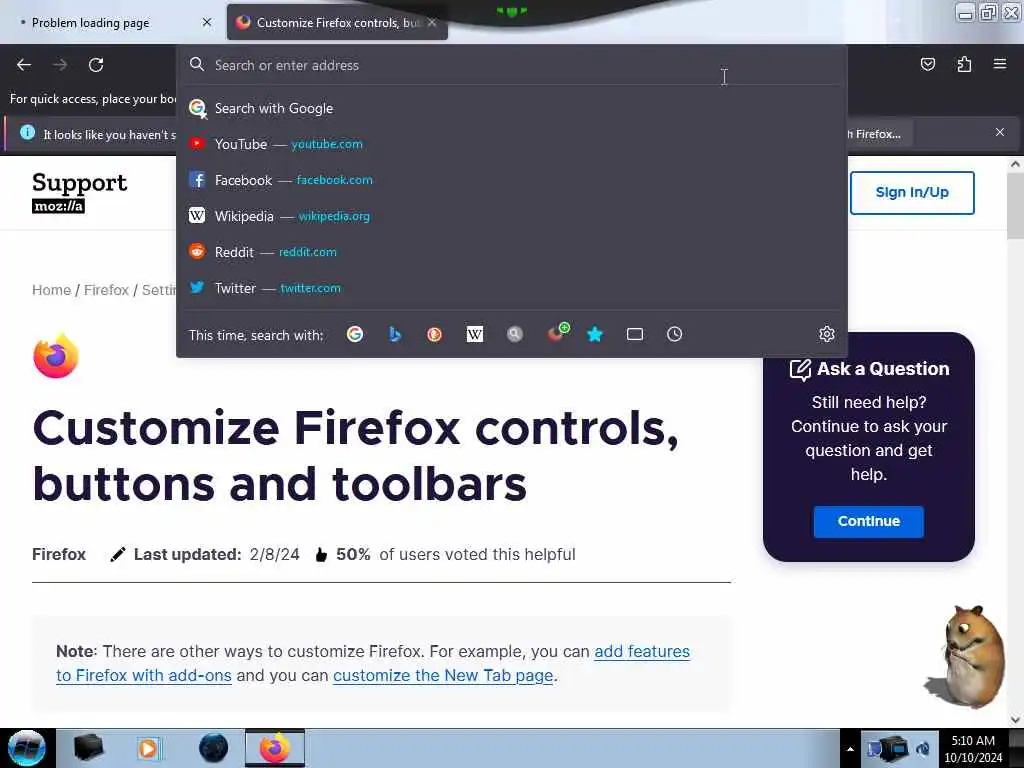Click the Search with Google suggestion

(x=512, y=108)
